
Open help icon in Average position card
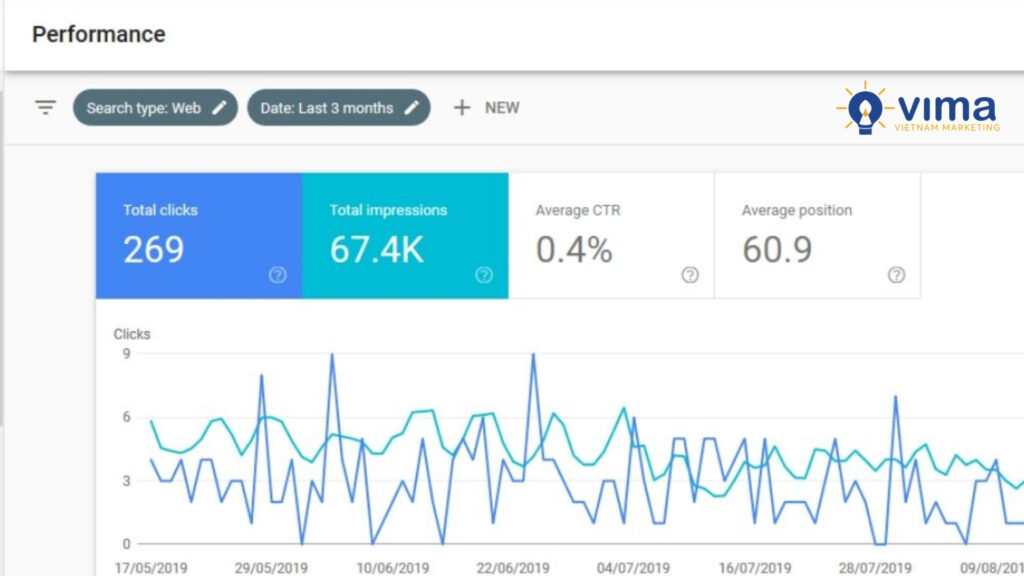896,275
